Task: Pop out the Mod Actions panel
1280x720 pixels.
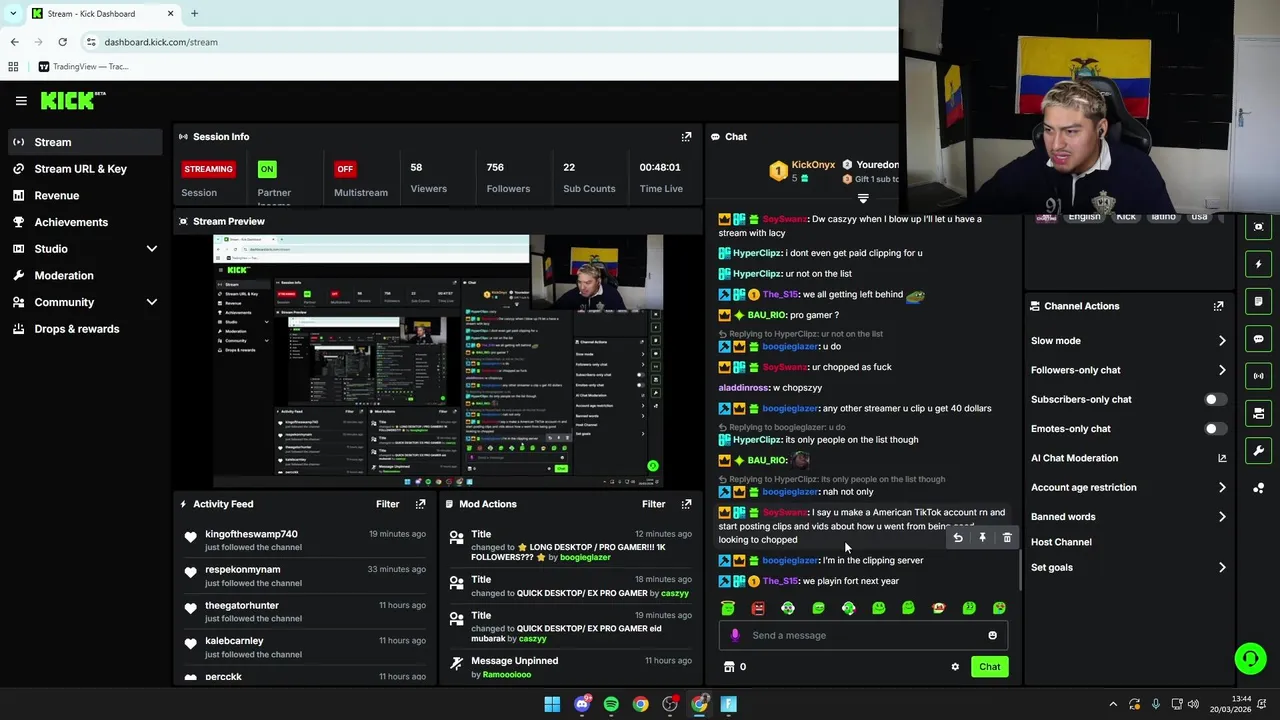Action: coord(686,504)
